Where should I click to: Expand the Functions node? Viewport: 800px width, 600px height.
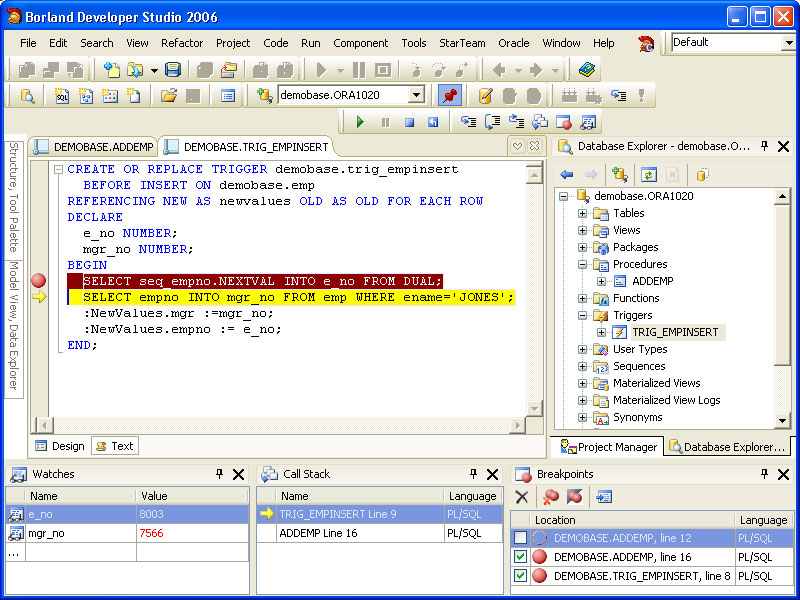point(582,298)
